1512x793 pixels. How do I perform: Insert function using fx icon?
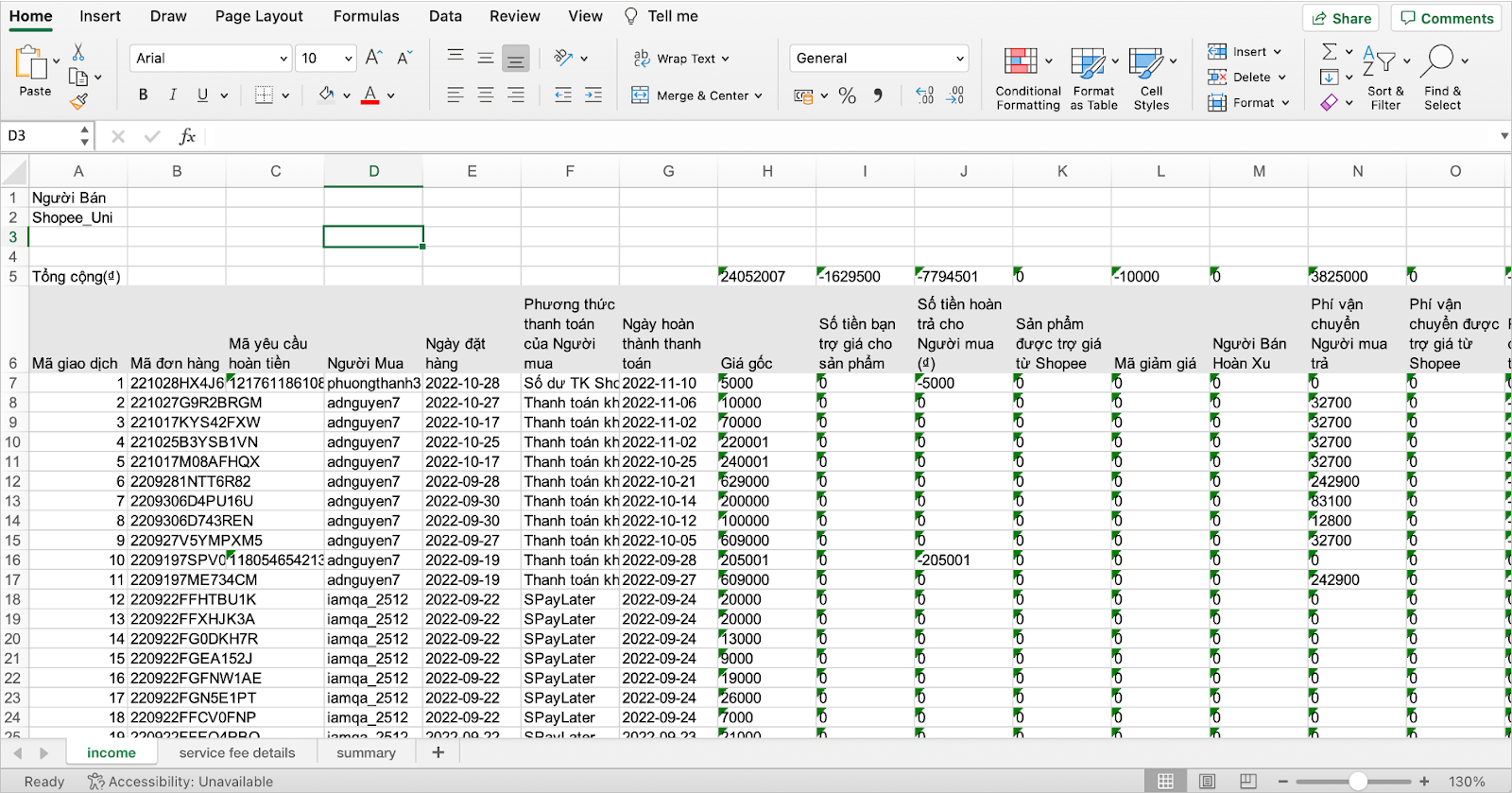pyautogui.click(x=187, y=136)
